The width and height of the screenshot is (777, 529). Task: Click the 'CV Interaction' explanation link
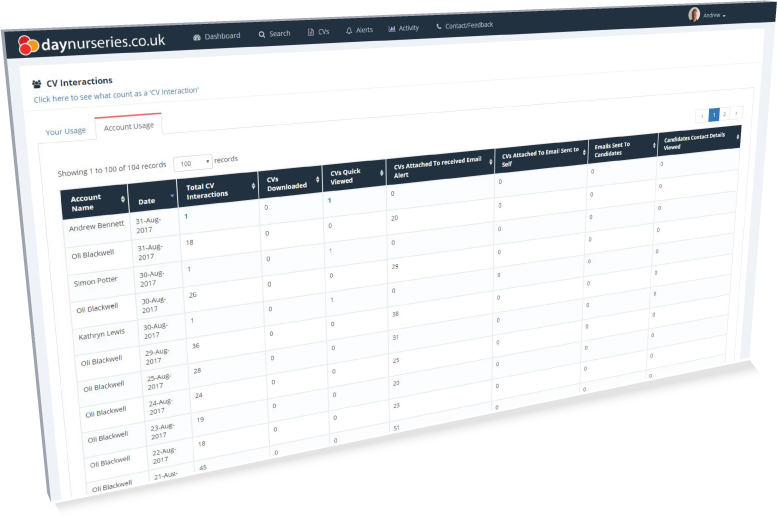tap(116, 92)
